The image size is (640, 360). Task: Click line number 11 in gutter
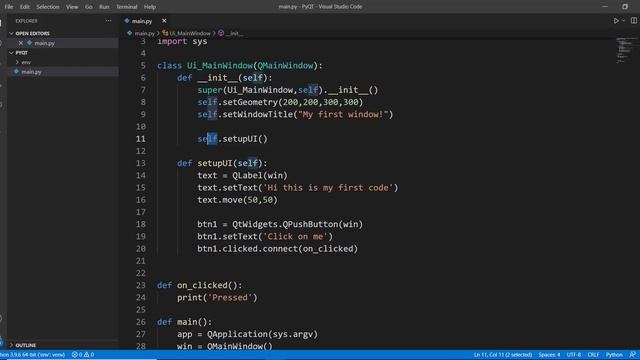[140, 139]
